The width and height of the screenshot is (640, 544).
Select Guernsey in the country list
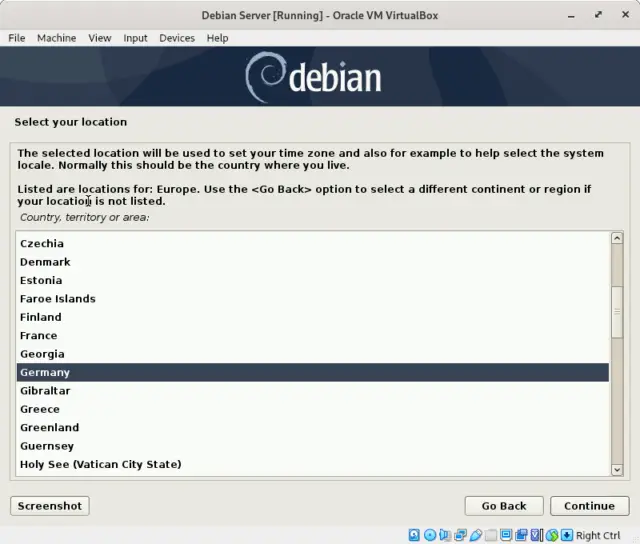(x=313, y=446)
